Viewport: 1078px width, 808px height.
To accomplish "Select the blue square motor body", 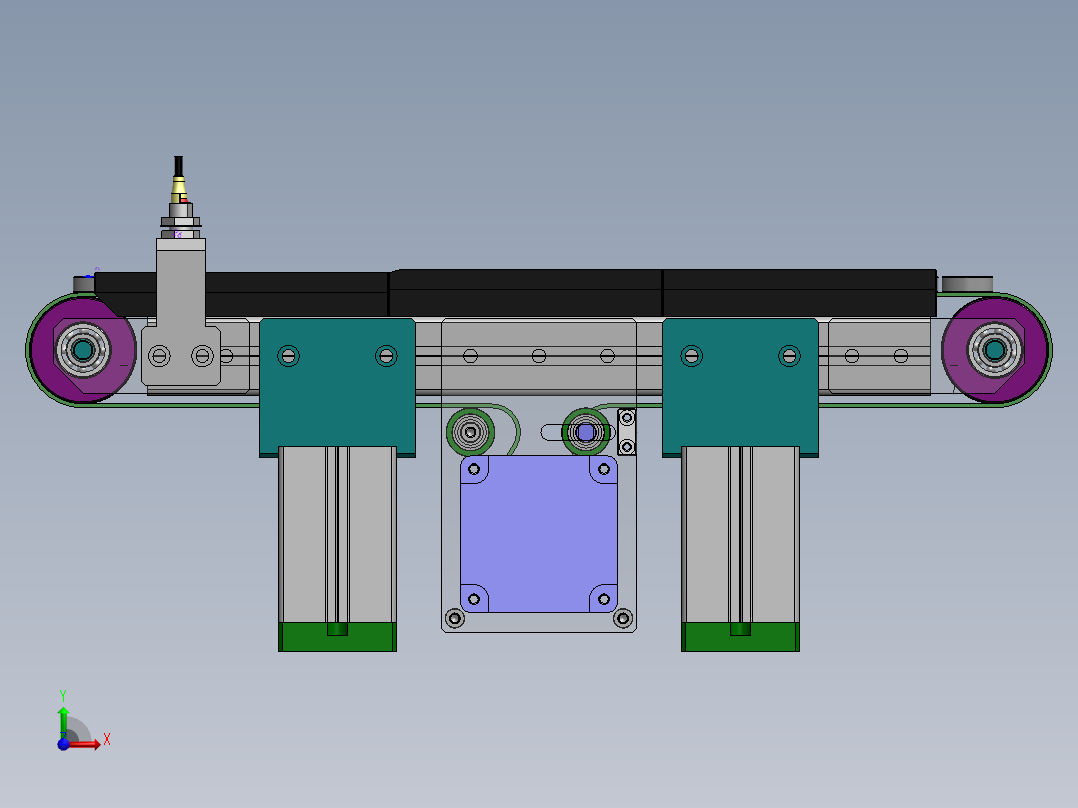I will click(539, 534).
